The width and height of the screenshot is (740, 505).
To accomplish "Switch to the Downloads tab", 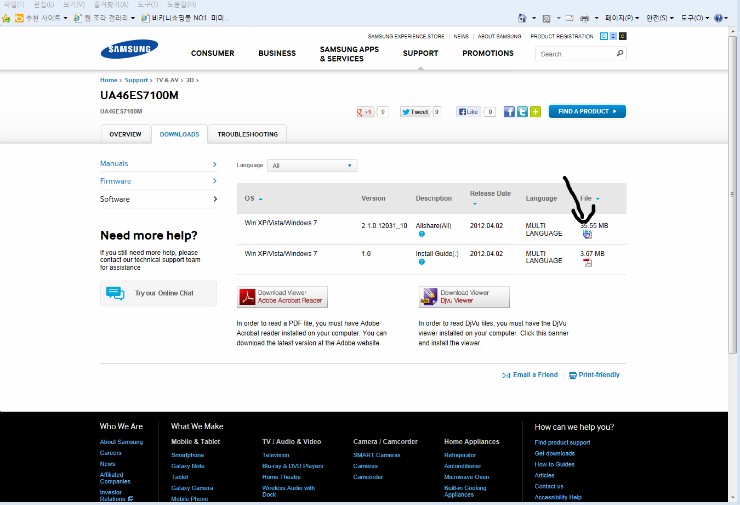I will [179, 135].
